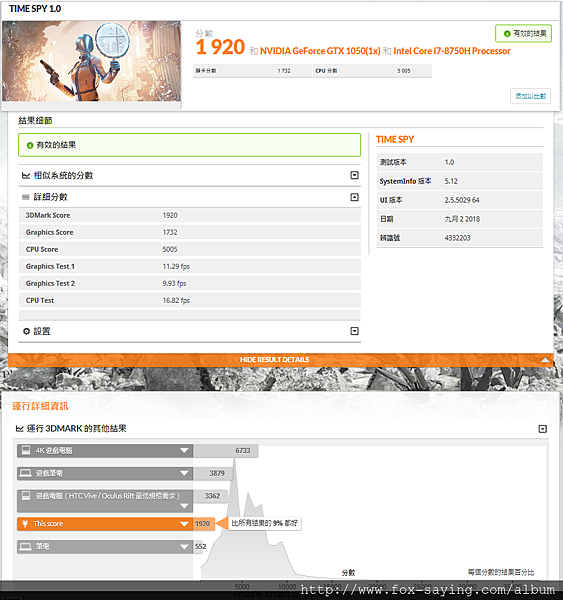
Task: Click the chart icon beside similar systems scores
Action: click(26, 176)
